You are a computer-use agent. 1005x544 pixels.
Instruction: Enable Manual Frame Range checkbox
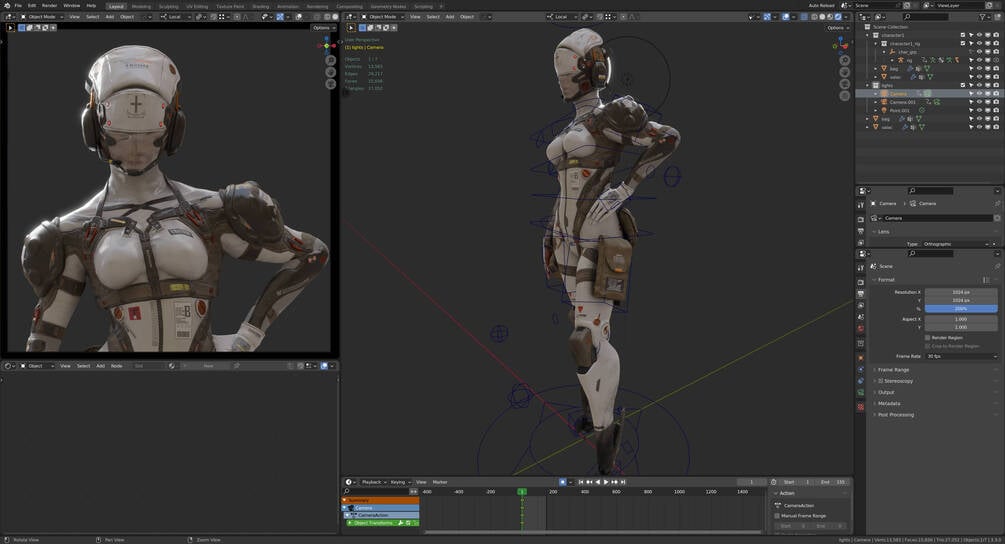click(777, 515)
